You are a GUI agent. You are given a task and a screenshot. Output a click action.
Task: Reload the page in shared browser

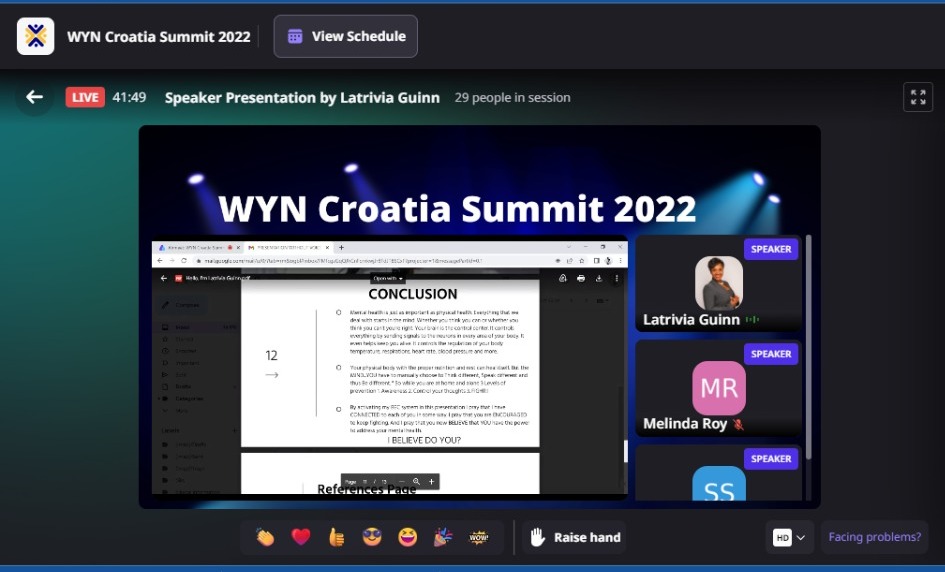pyautogui.click(x=184, y=261)
